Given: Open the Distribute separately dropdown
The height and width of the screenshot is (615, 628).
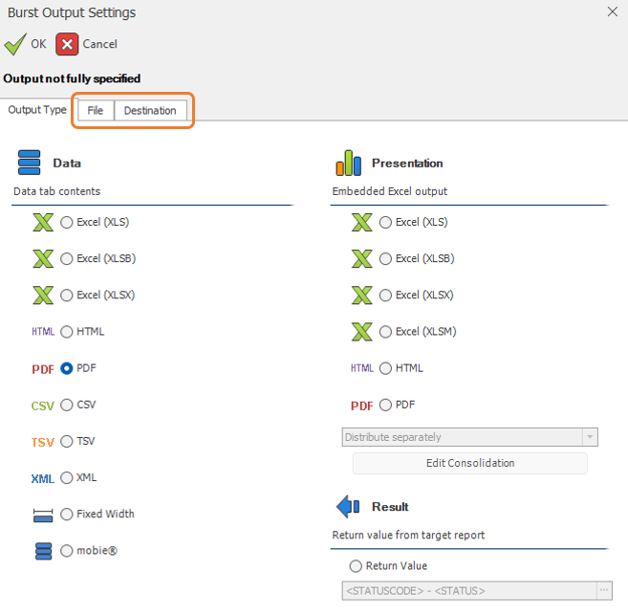Looking at the screenshot, I should tap(469, 437).
